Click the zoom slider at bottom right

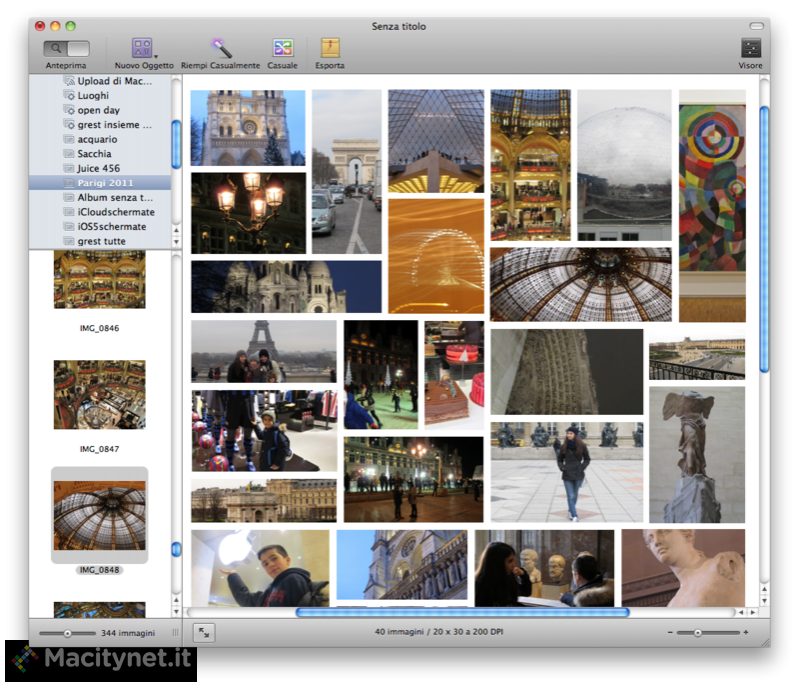tap(697, 633)
